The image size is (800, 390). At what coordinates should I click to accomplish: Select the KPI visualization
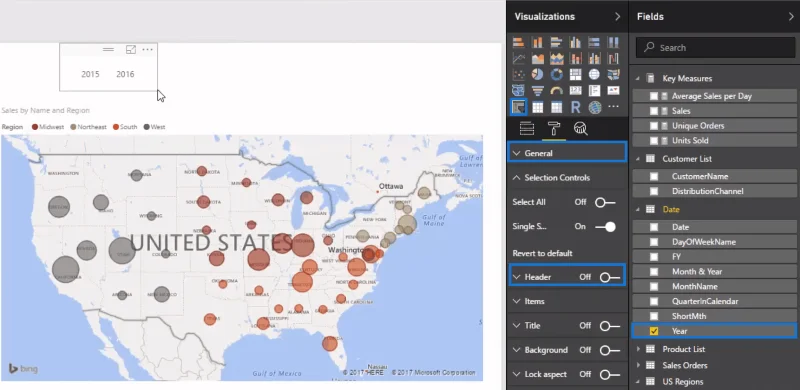click(613, 91)
